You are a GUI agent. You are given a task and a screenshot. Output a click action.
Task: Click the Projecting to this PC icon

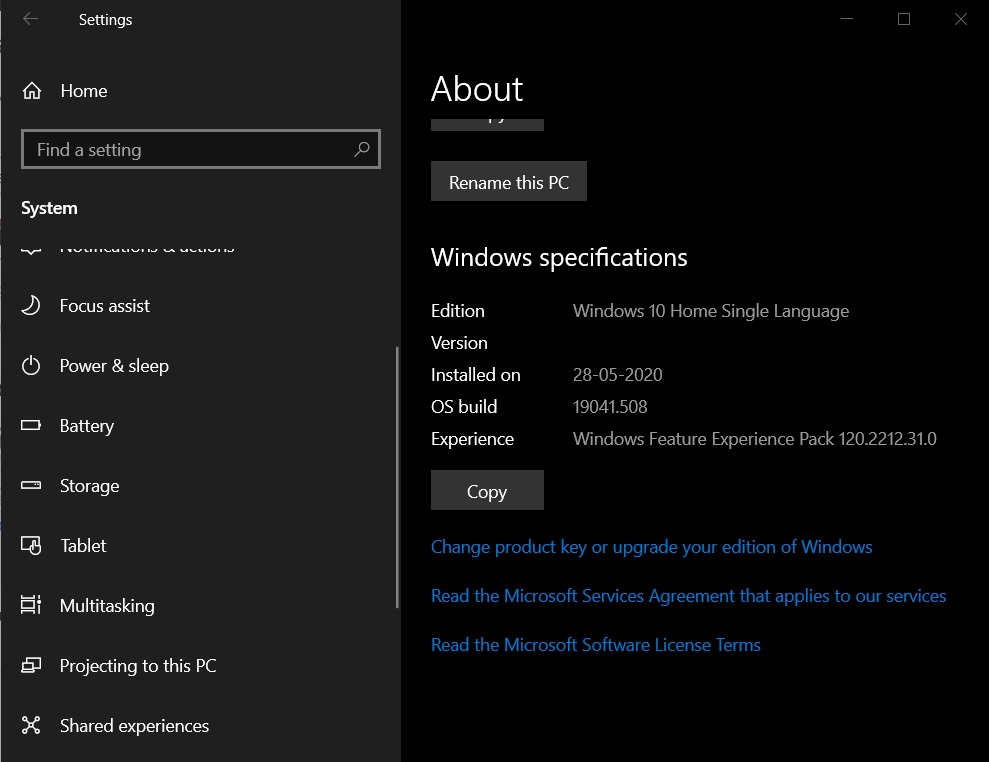(31, 665)
